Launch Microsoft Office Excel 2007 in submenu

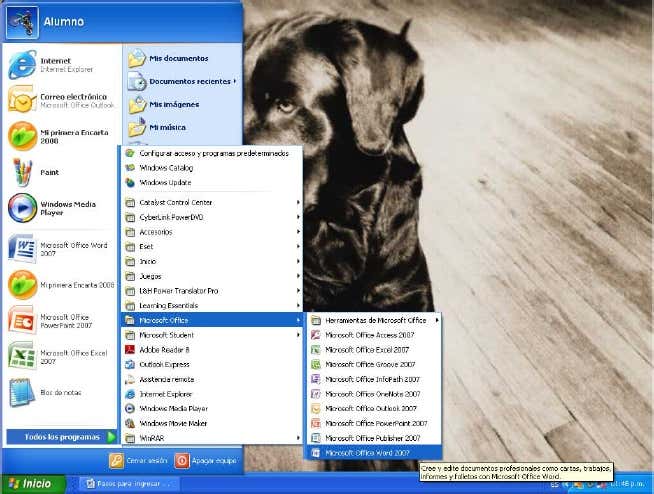click(374, 350)
